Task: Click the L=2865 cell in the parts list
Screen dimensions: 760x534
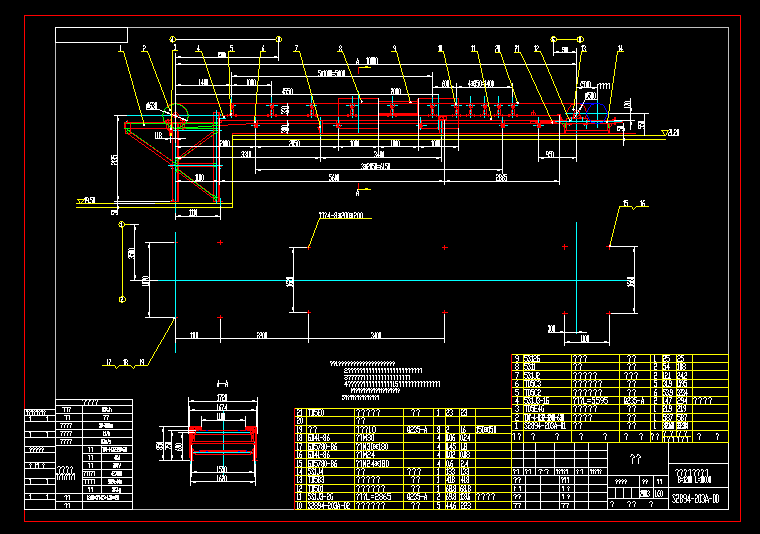Action: click(379, 497)
